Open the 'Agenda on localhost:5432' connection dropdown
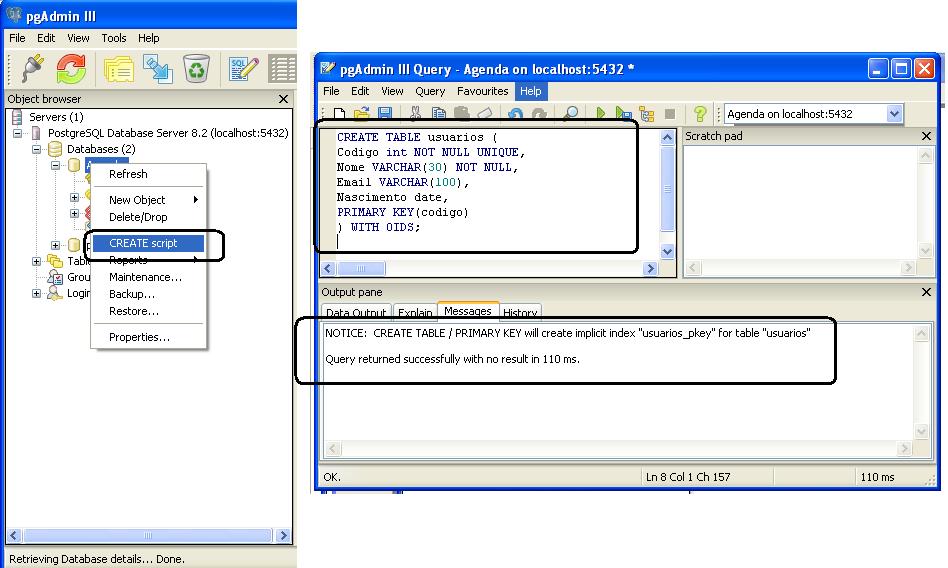The height and width of the screenshot is (568, 948). pyautogui.click(x=894, y=114)
